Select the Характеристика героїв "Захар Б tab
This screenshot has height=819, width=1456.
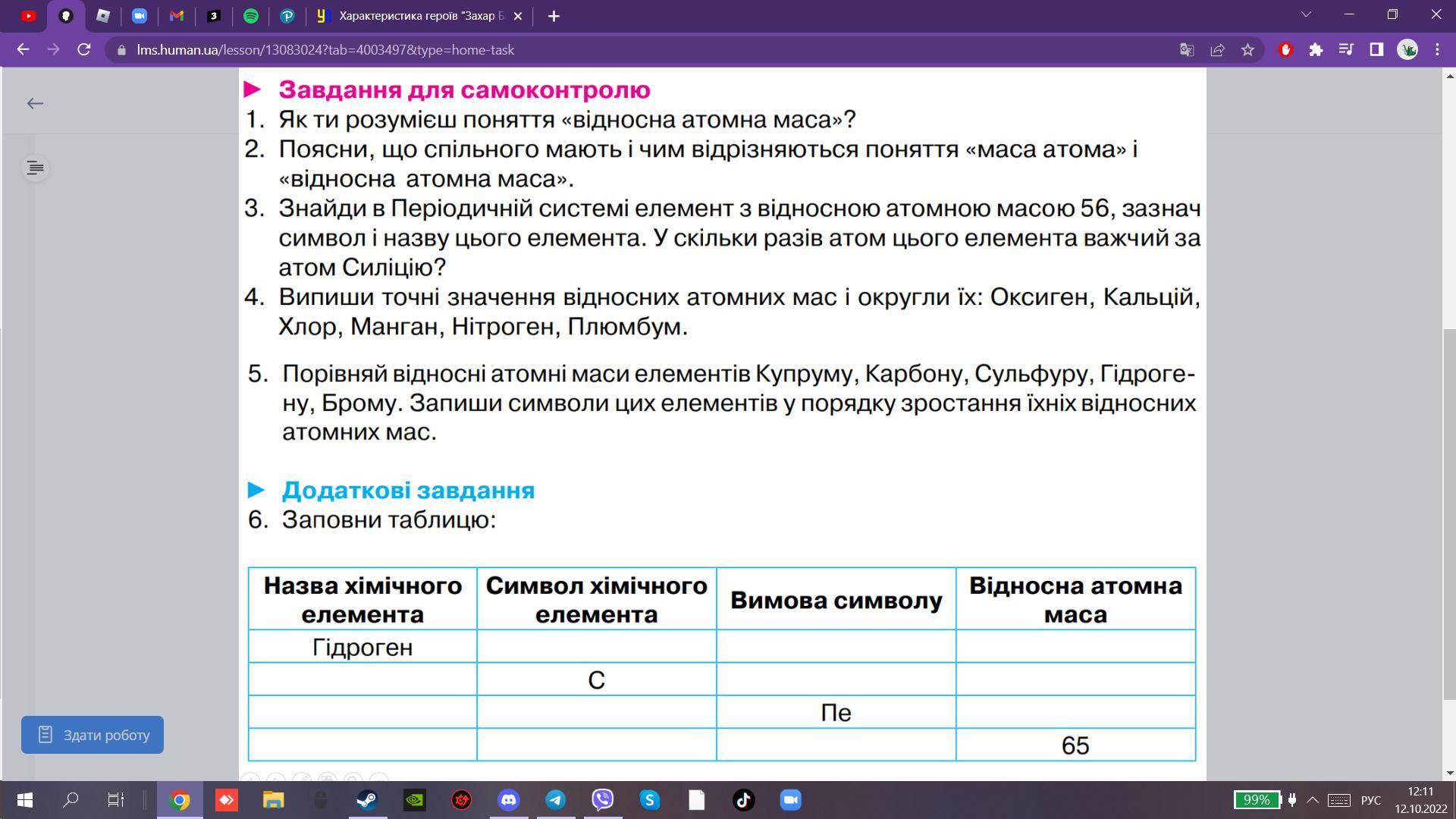pyautogui.click(x=421, y=16)
